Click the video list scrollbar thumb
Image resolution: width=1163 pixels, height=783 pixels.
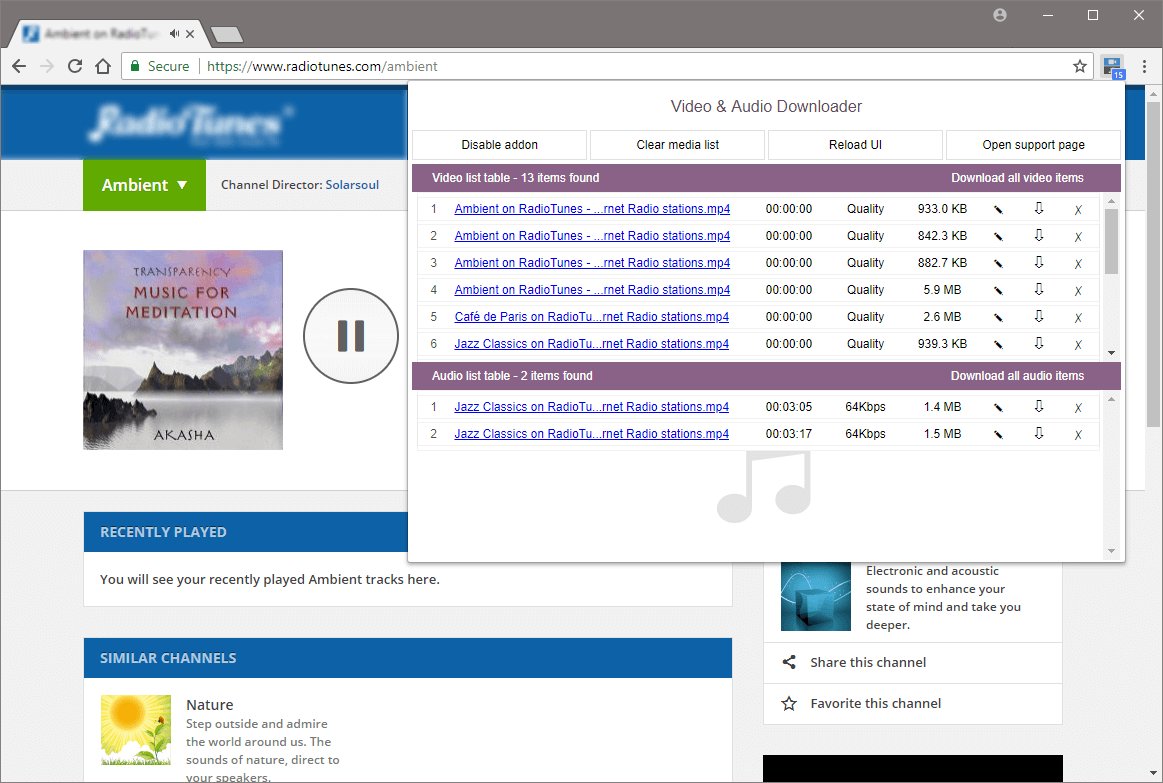(x=1111, y=241)
